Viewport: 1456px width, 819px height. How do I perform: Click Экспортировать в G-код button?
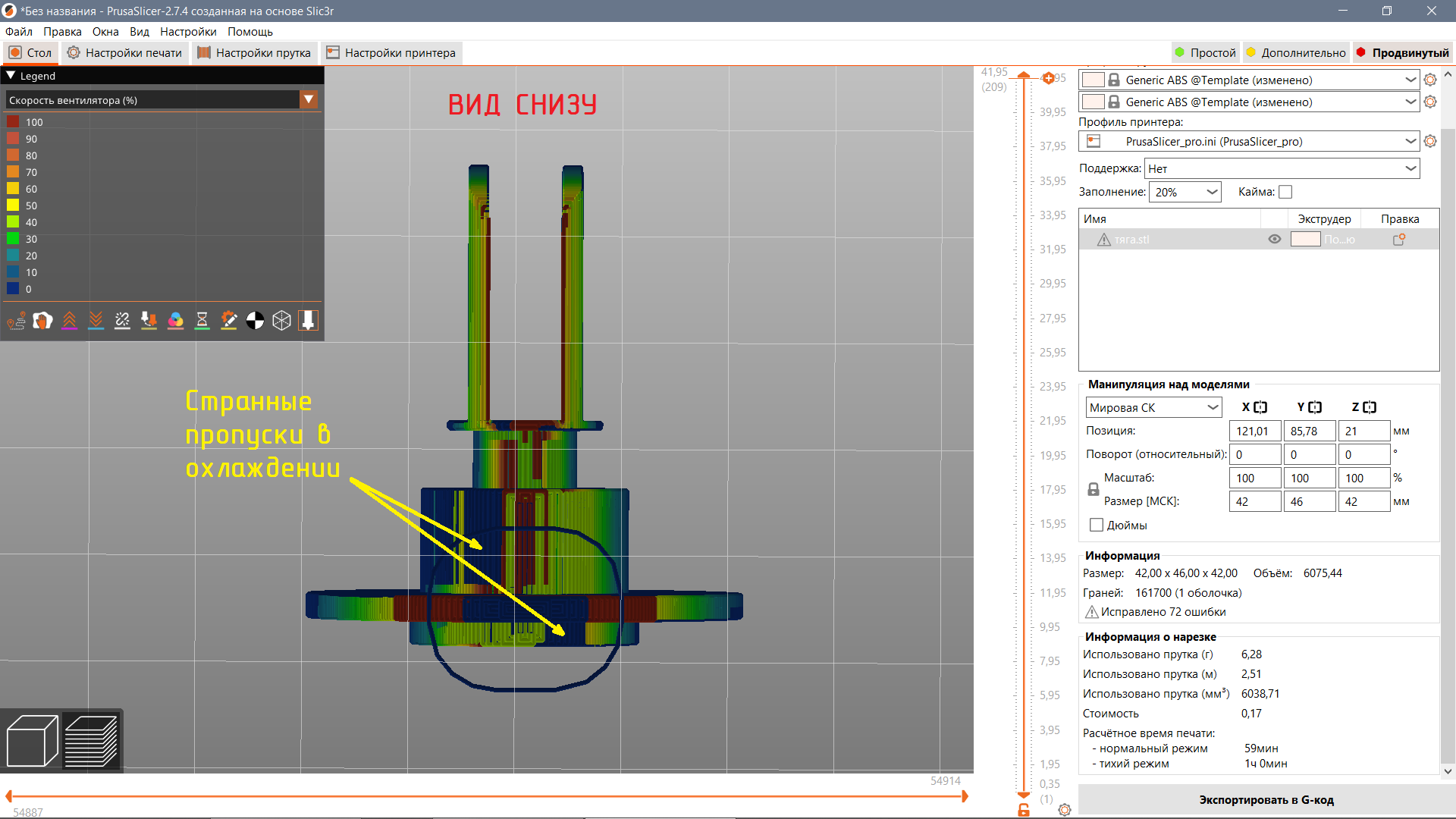pos(1266,799)
